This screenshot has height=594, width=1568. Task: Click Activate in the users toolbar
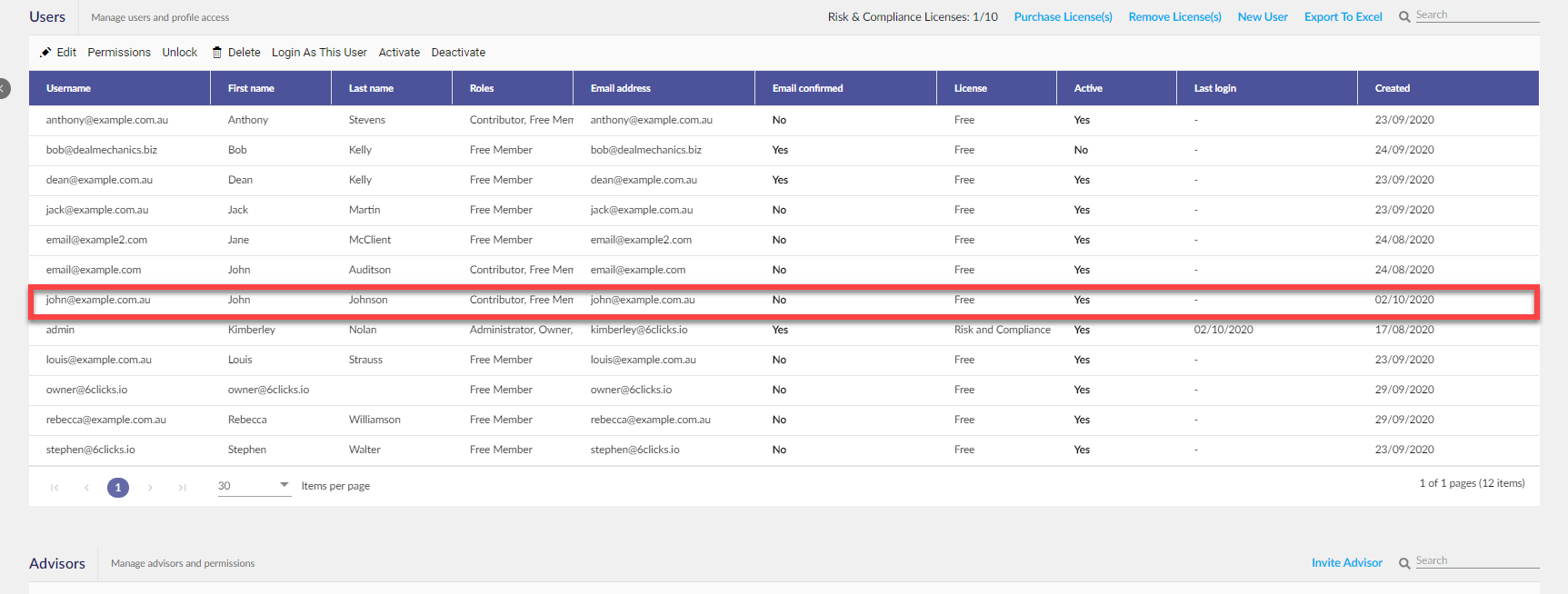coord(399,53)
